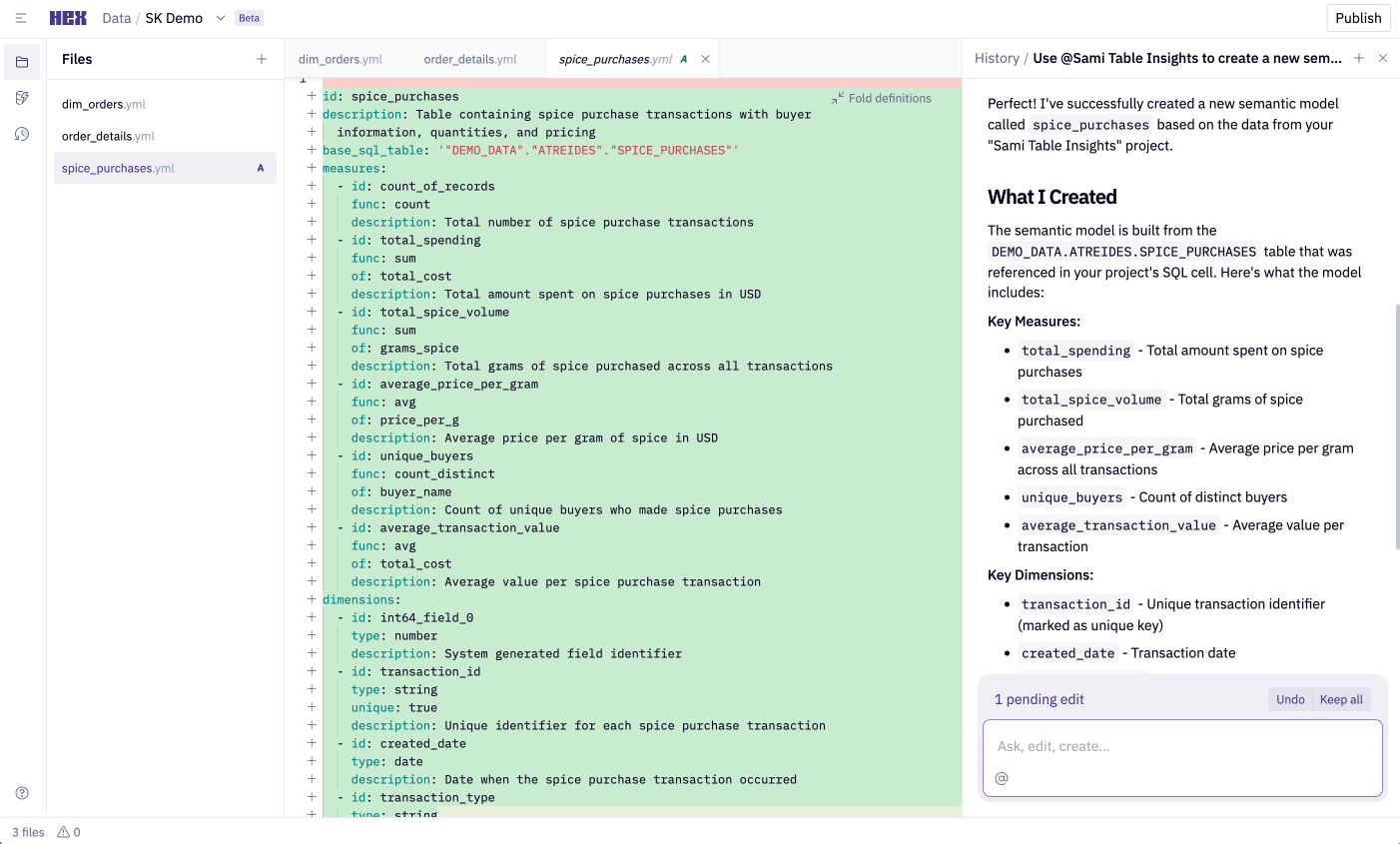Click the Hex logo
Viewport: 1400px width, 844px height.
tap(68, 18)
